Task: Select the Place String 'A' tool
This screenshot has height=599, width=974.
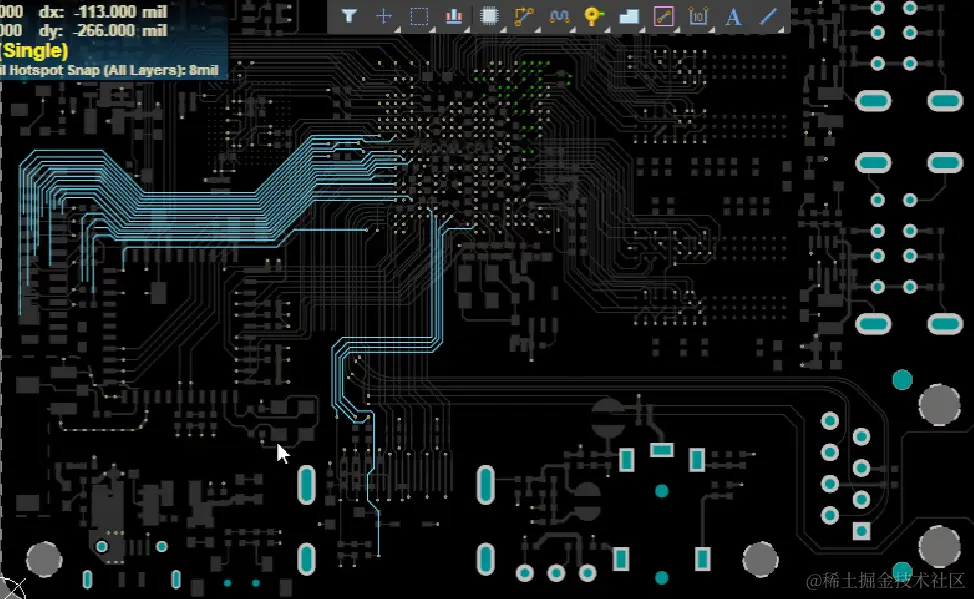Action: [734, 16]
